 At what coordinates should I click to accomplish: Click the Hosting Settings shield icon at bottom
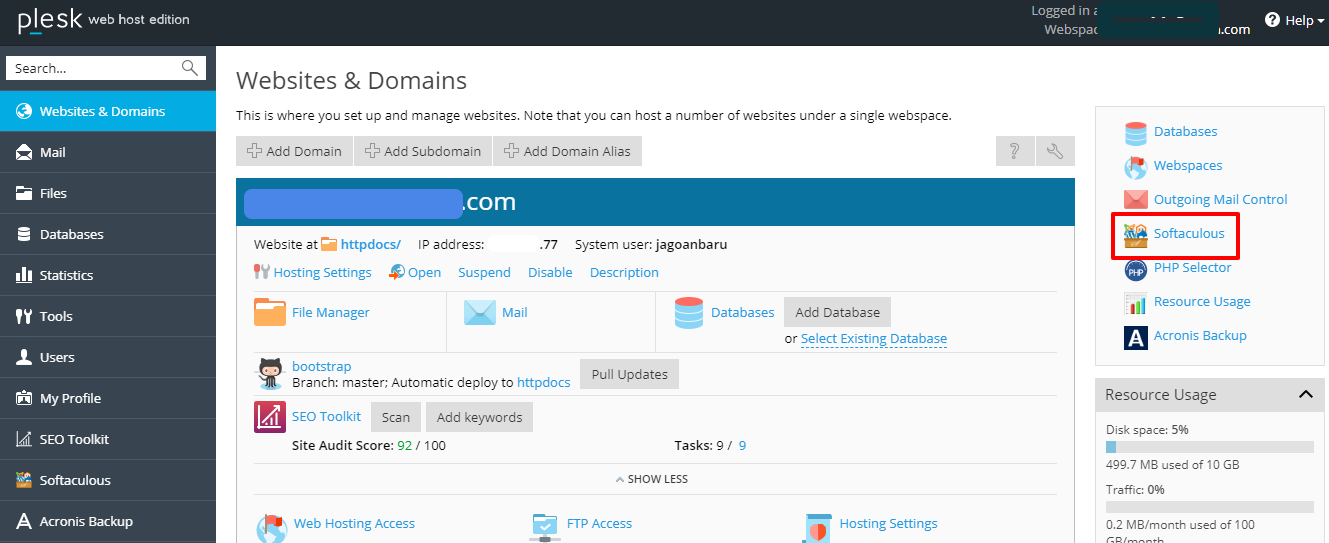coord(818,527)
